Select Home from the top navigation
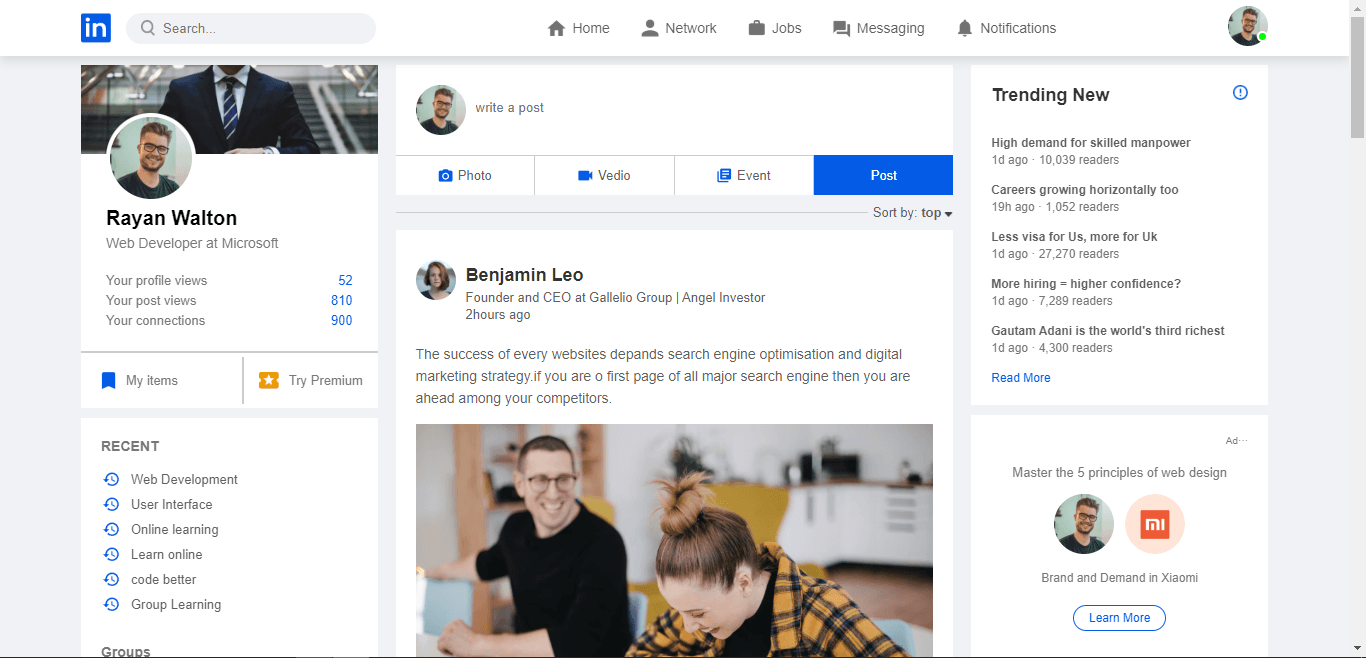The height and width of the screenshot is (658, 1366). [x=578, y=27]
